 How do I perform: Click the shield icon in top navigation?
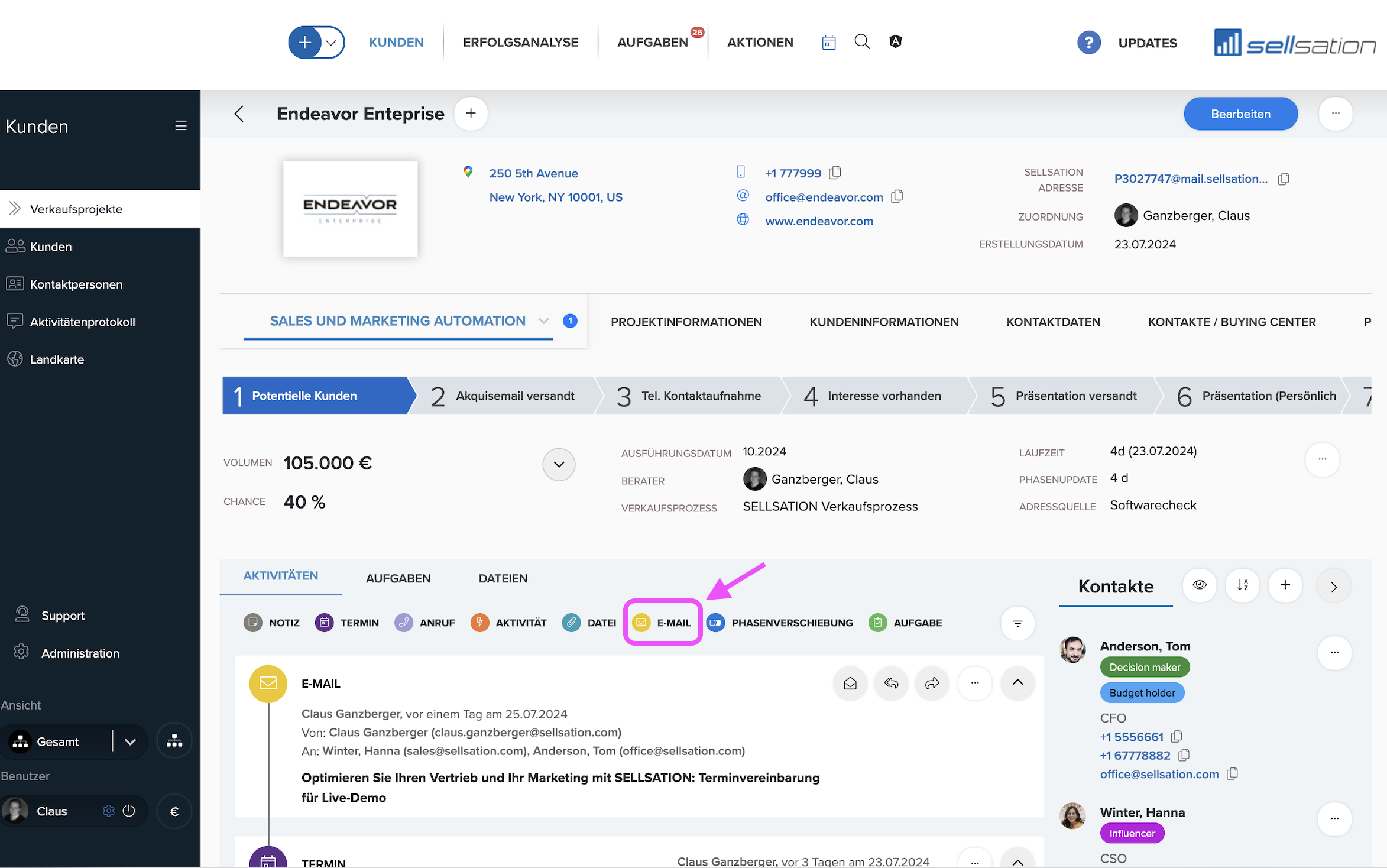[x=896, y=41]
